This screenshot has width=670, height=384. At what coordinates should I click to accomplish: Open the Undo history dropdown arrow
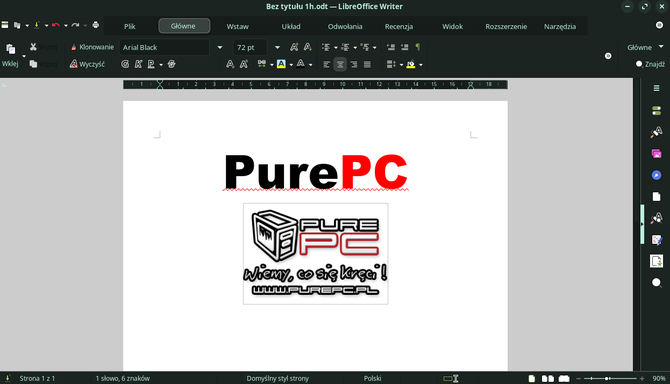[66, 26]
